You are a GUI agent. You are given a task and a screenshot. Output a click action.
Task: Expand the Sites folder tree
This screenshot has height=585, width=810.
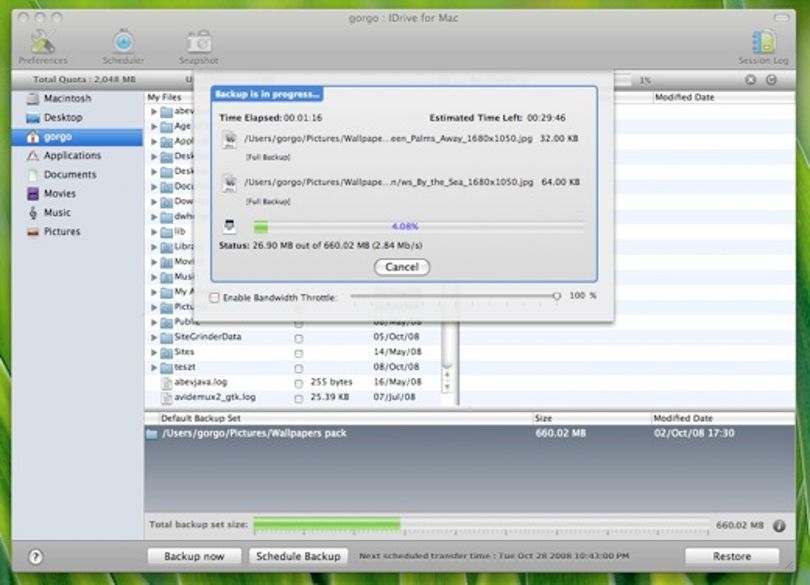click(x=154, y=352)
